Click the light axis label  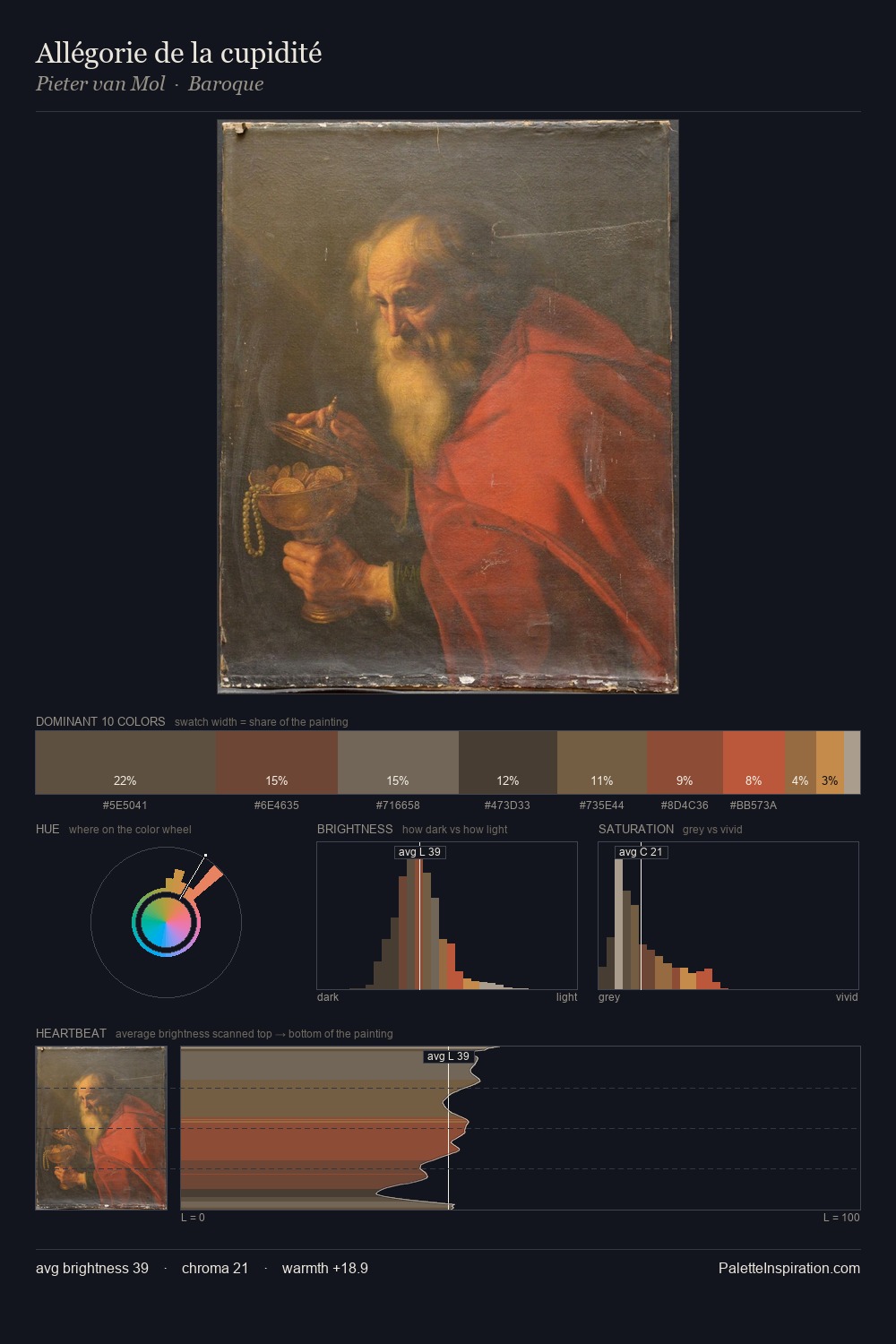(x=566, y=997)
